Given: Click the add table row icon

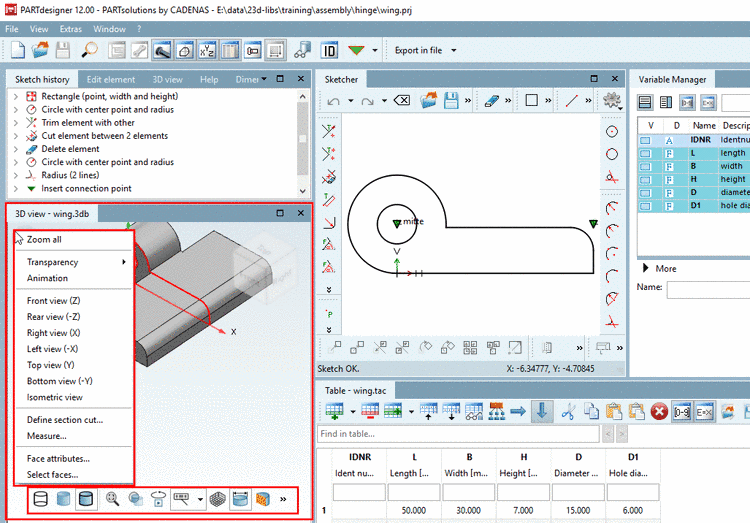Looking at the screenshot, I should (334, 412).
